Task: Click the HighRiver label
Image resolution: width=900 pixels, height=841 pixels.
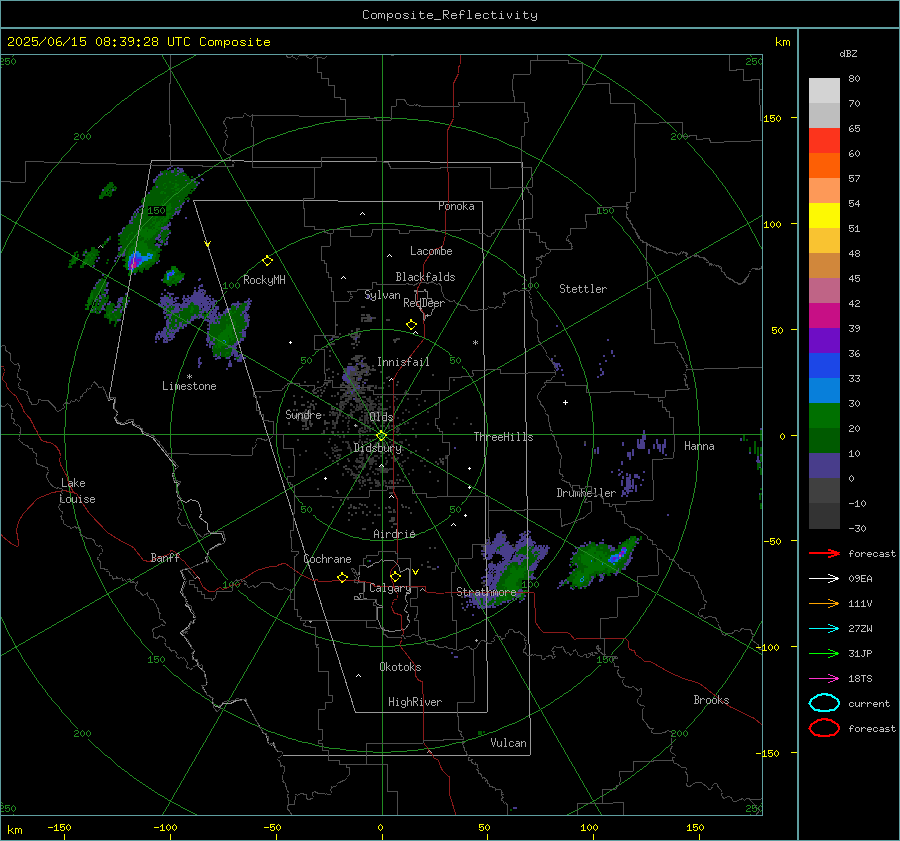Action: [x=415, y=702]
